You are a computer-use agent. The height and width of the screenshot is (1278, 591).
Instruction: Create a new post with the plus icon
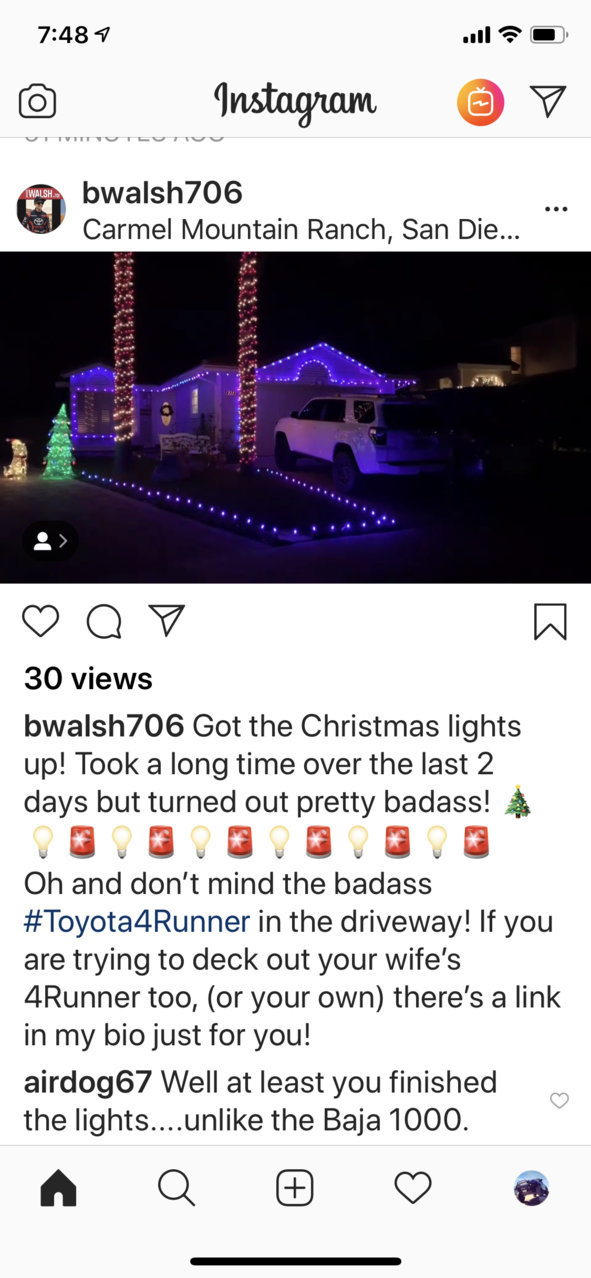pyautogui.click(x=294, y=1188)
